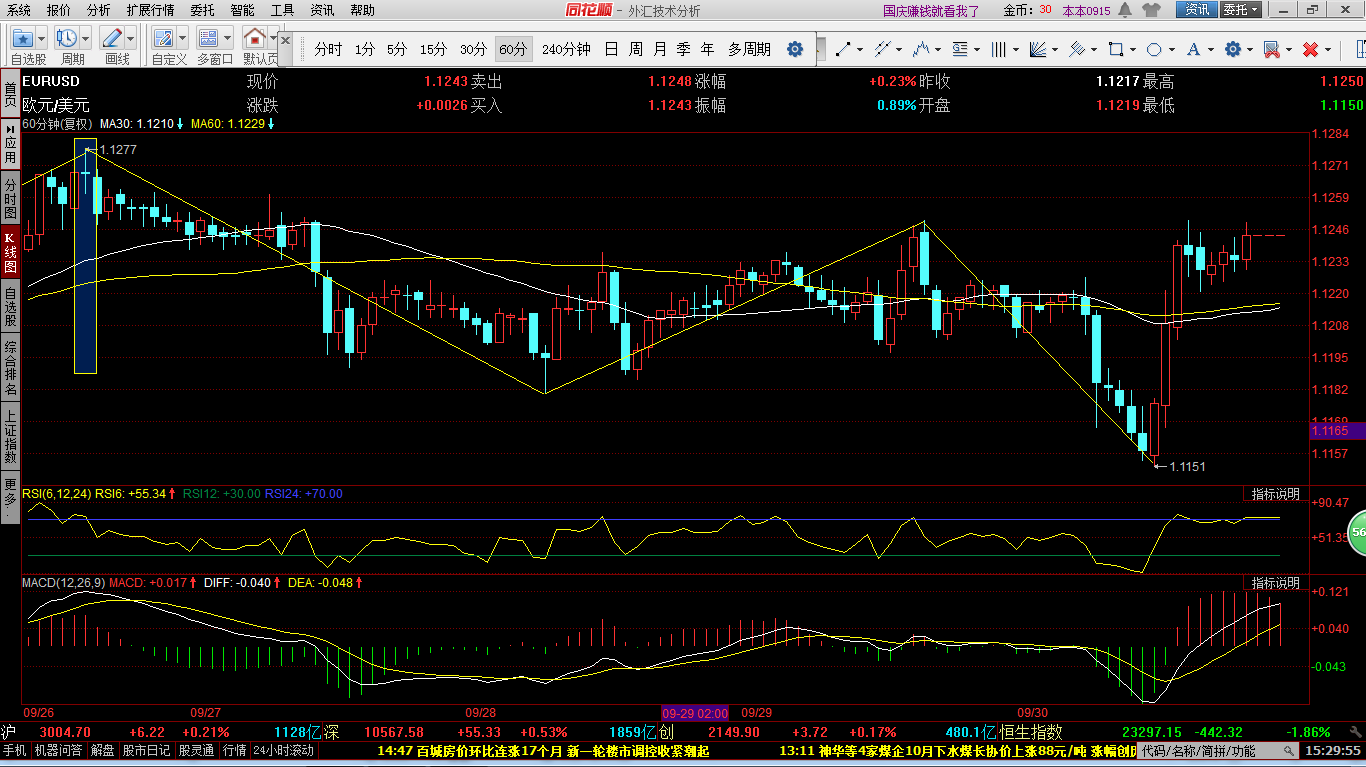Open the 机器问答 bottom button
The height and width of the screenshot is (767, 1366).
(59, 750)
